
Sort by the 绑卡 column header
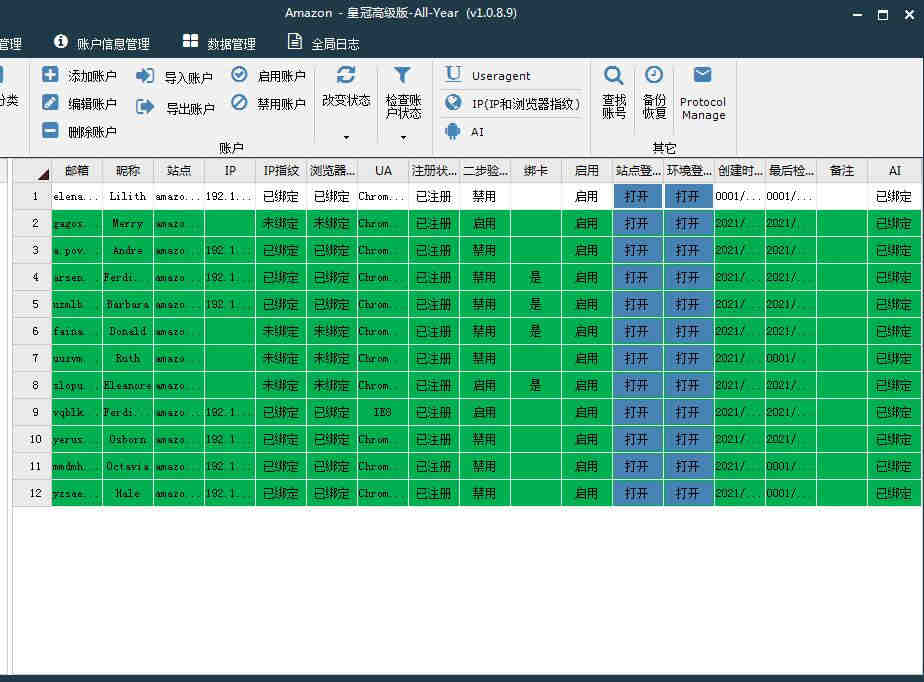click(x=536, y=171)
